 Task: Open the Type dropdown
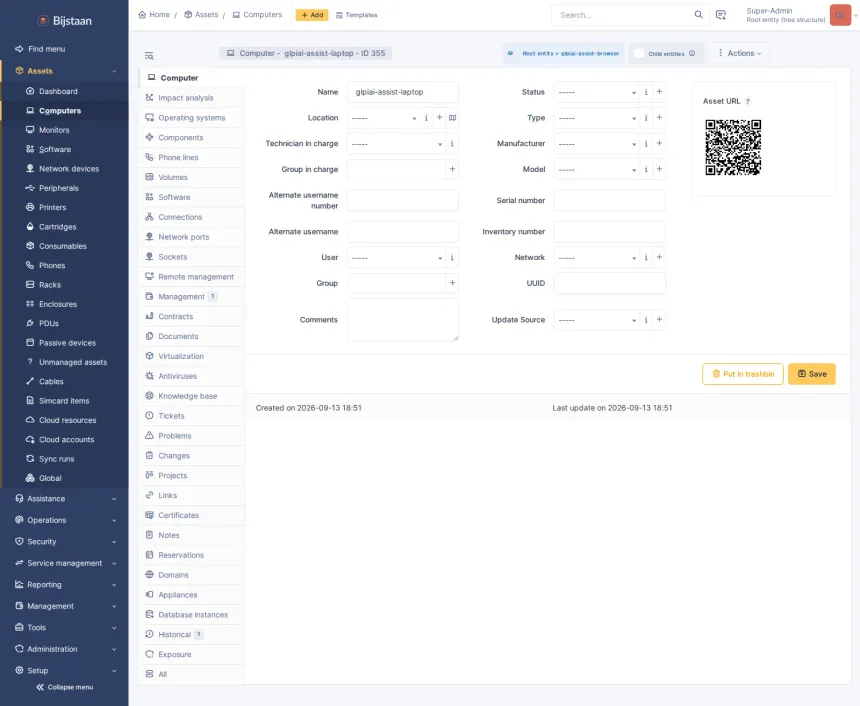point(597,118)
